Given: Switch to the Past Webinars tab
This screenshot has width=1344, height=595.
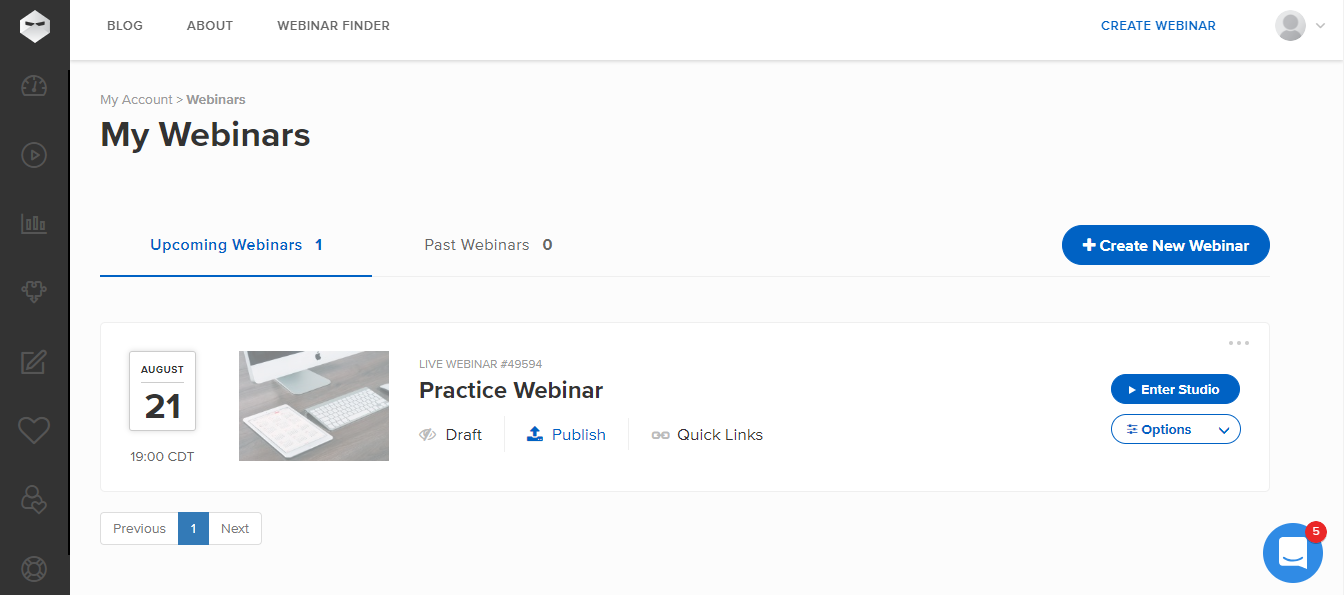Looking at the screenshot, I should 488,245.
